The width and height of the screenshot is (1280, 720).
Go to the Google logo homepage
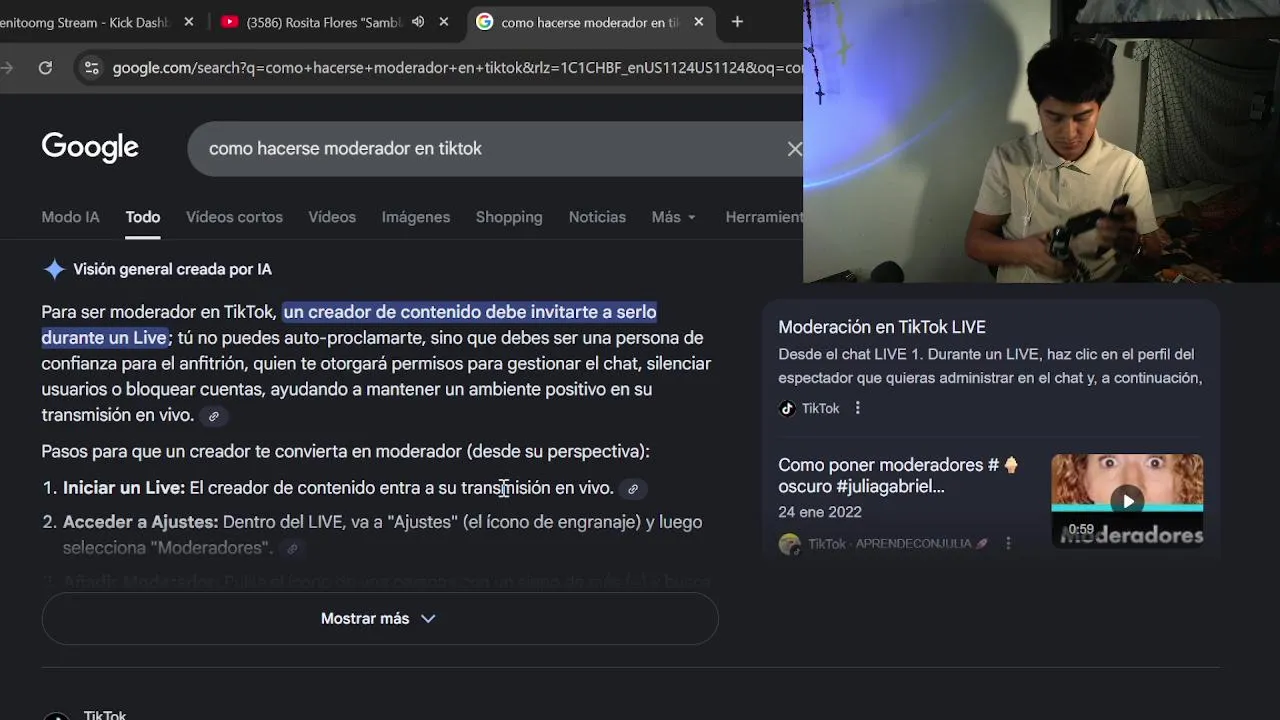90,148
